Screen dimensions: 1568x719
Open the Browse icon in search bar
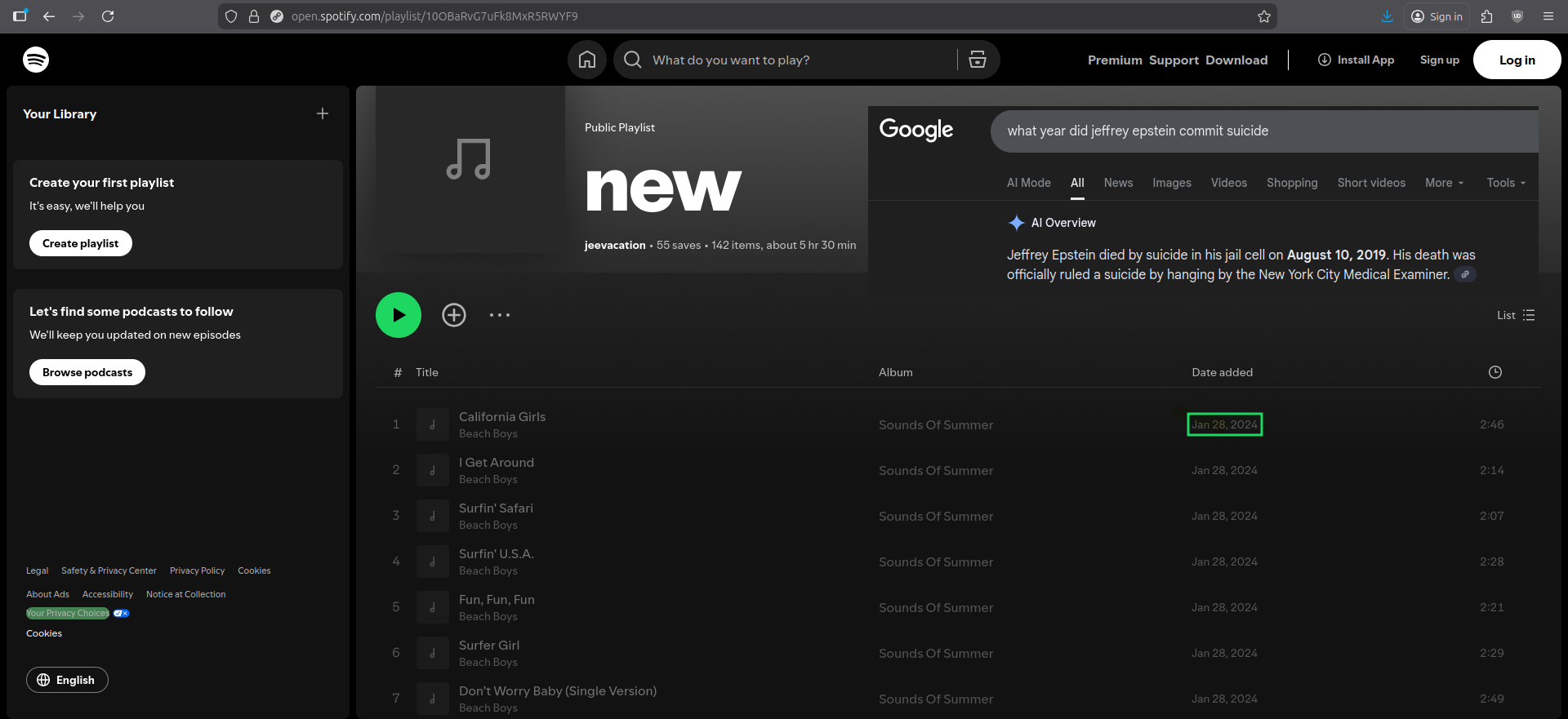pos(978,60)
